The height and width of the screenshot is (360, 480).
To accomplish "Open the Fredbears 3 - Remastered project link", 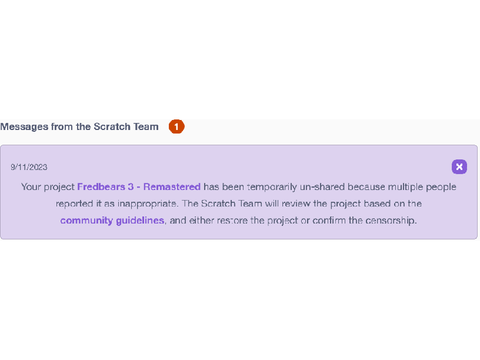I will click(139, 187).
